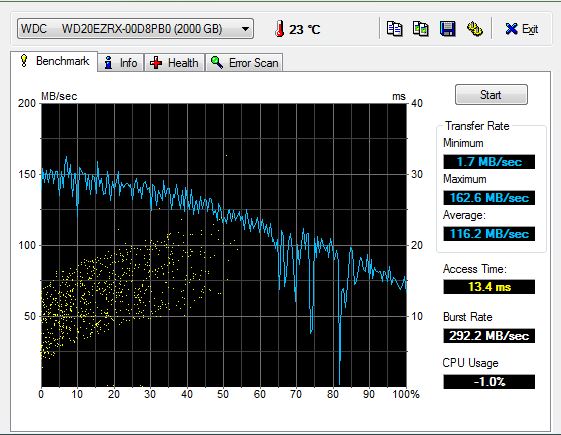Click the red cross Health icon
The width and height of the screenshot is (561, 435).
click(x=156, y=63)
